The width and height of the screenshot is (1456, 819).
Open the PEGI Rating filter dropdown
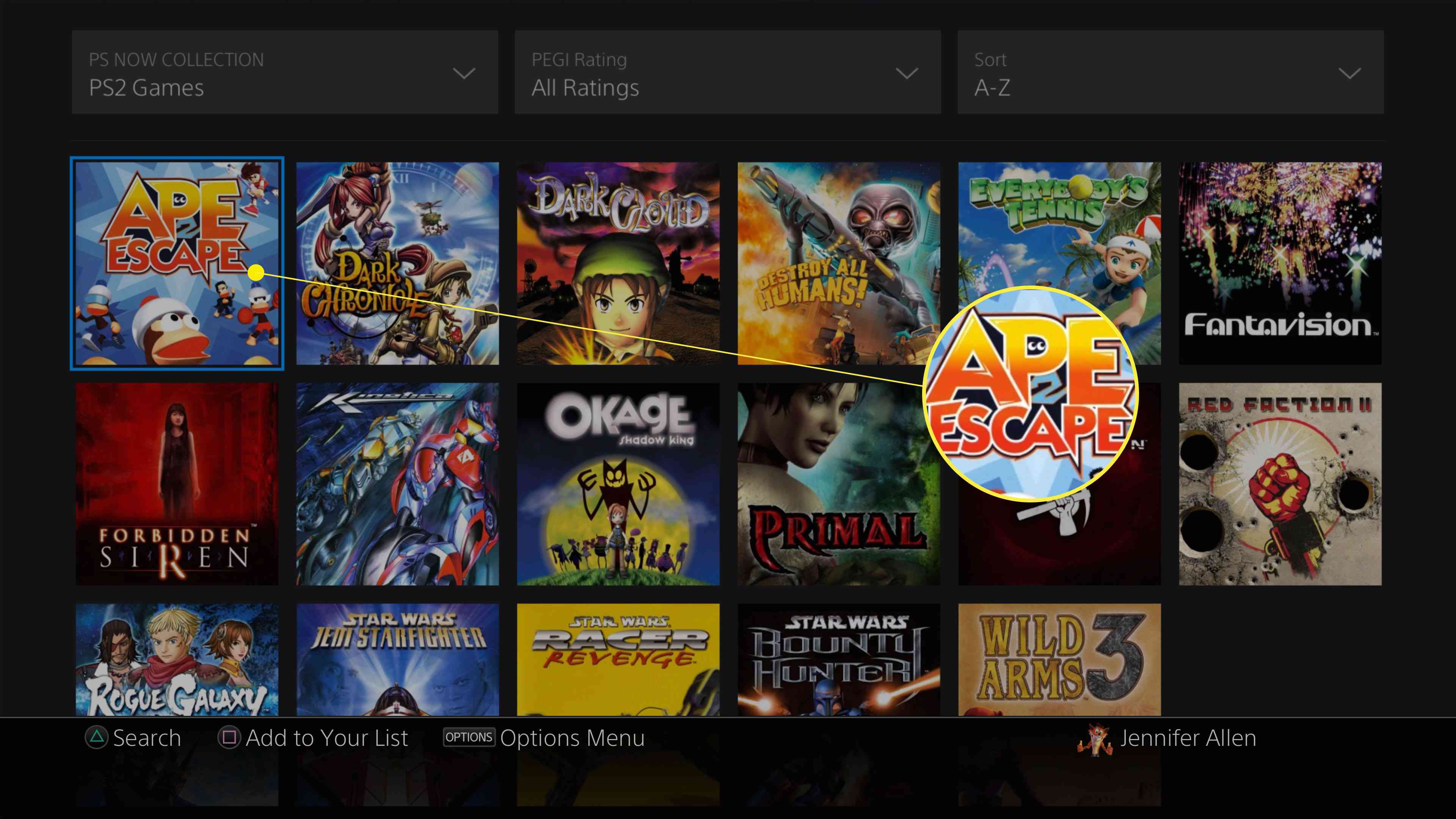point(728,72)
